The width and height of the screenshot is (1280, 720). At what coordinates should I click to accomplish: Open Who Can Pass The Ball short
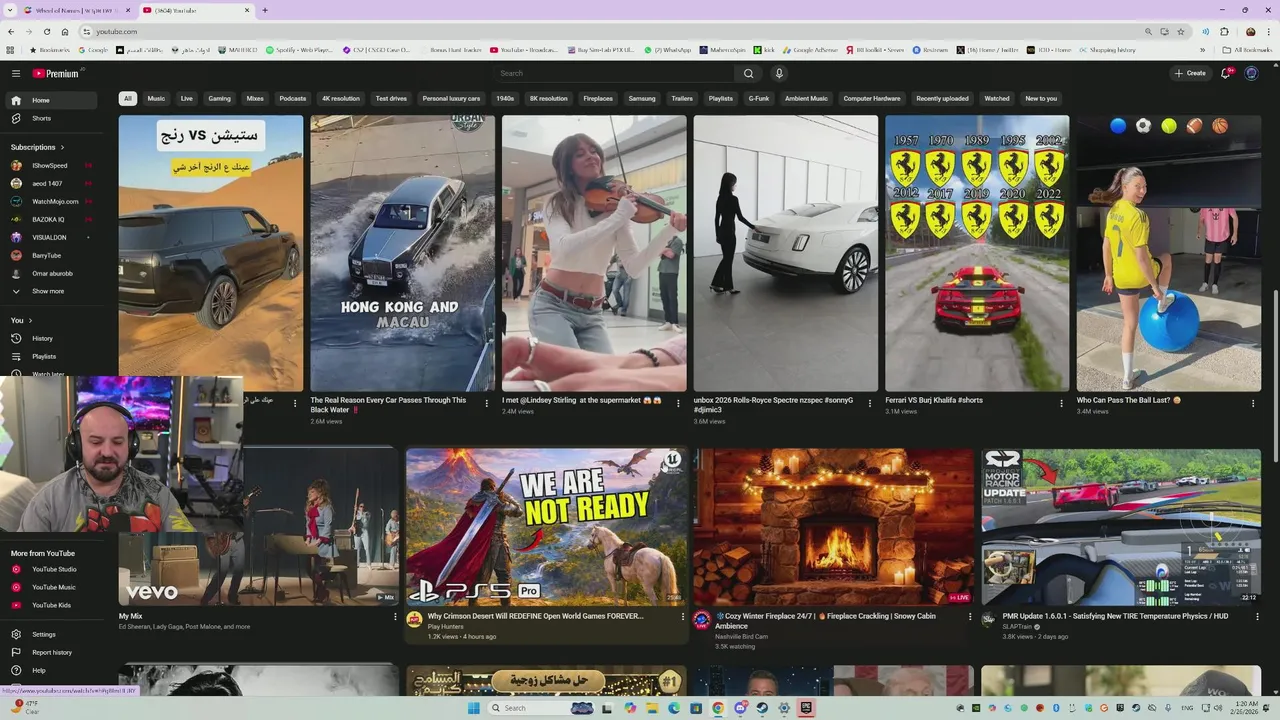tap(1169, 253)
